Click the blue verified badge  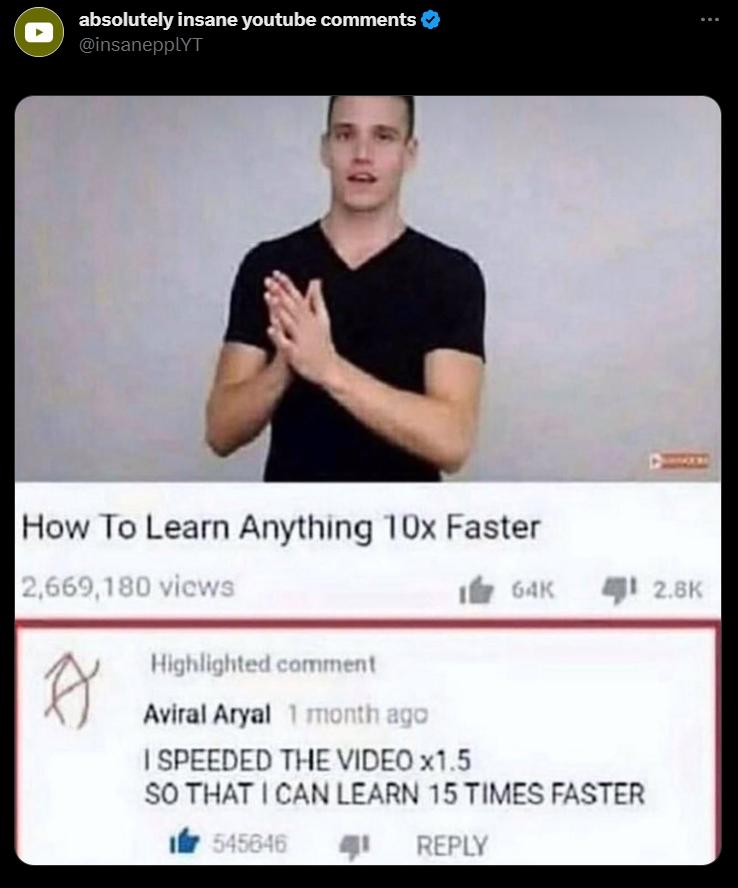point(431,20)
